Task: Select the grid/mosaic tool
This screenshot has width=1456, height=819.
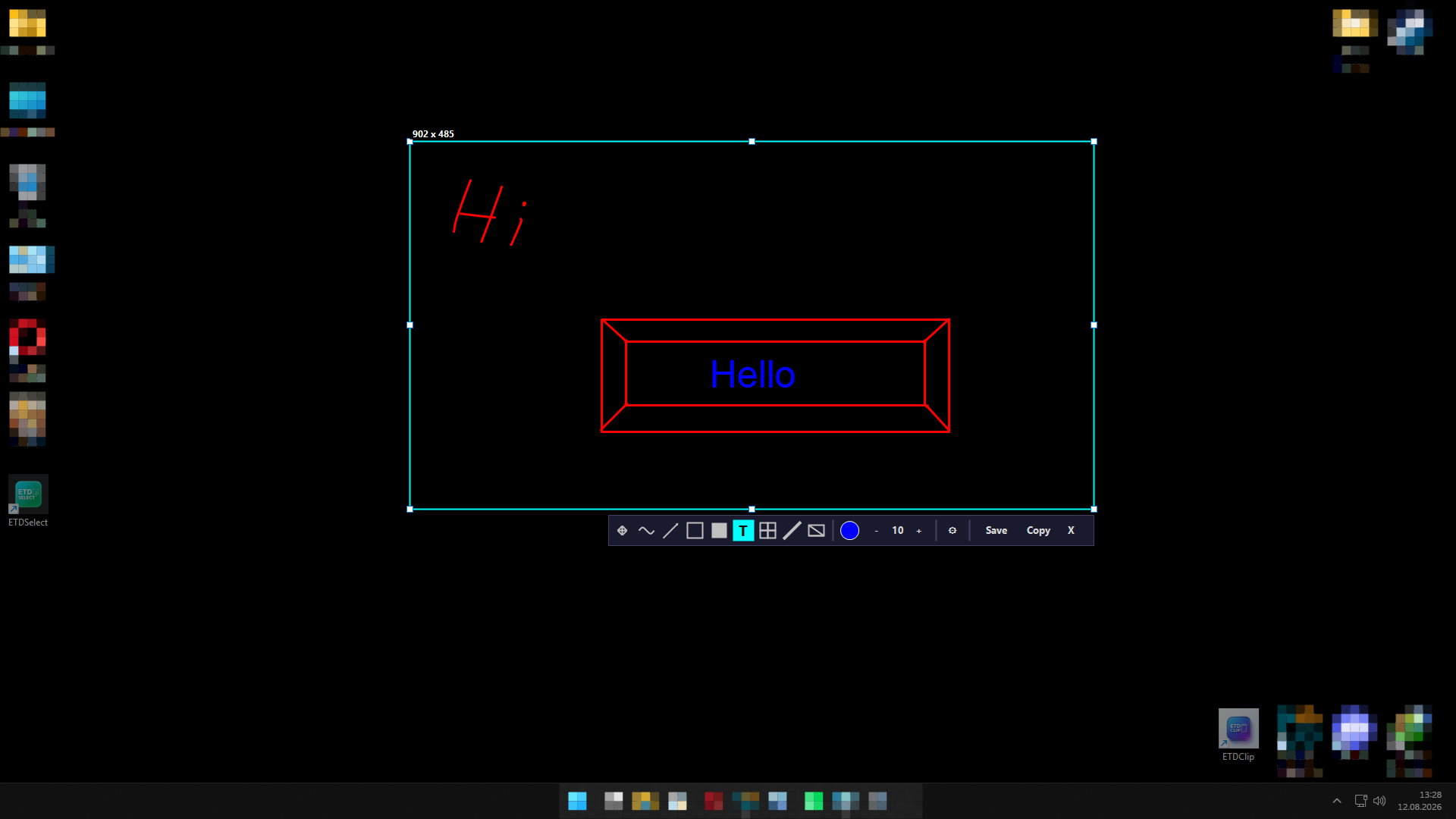Action: 767,531
